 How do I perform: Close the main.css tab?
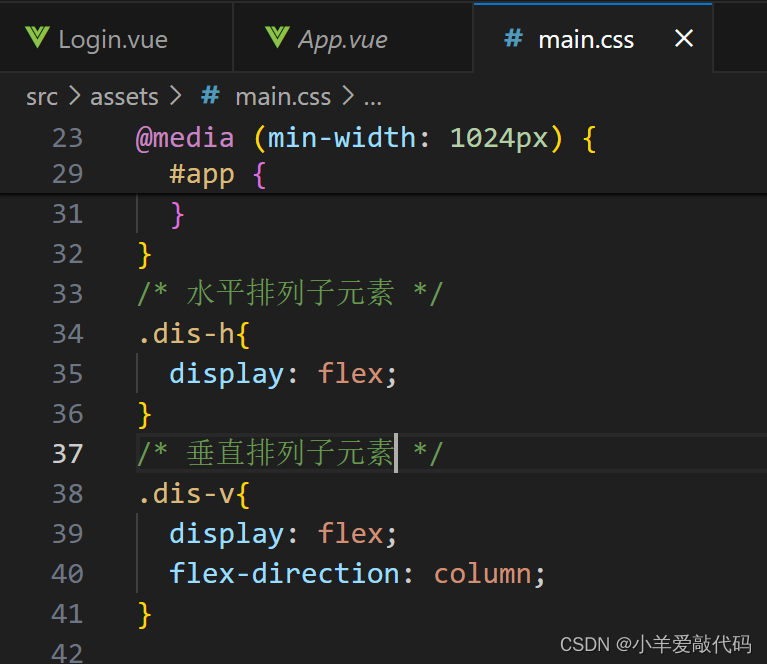[683, 38]
